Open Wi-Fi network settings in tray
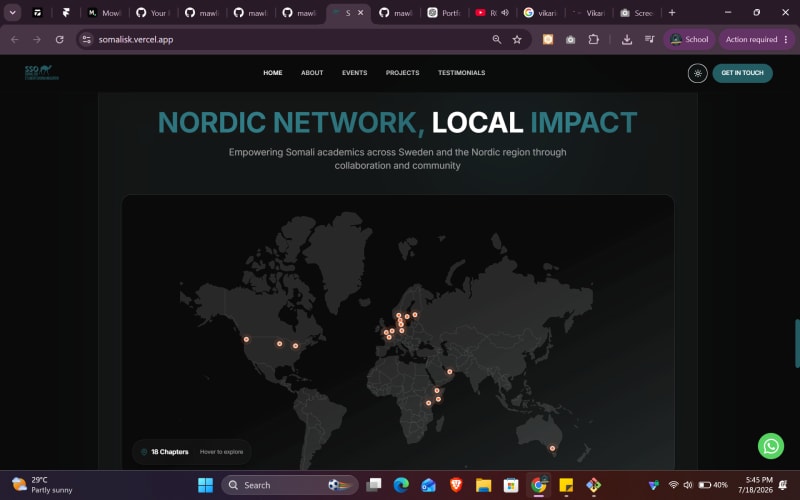The width and height of the screenshot is (800, 500). 673,485
